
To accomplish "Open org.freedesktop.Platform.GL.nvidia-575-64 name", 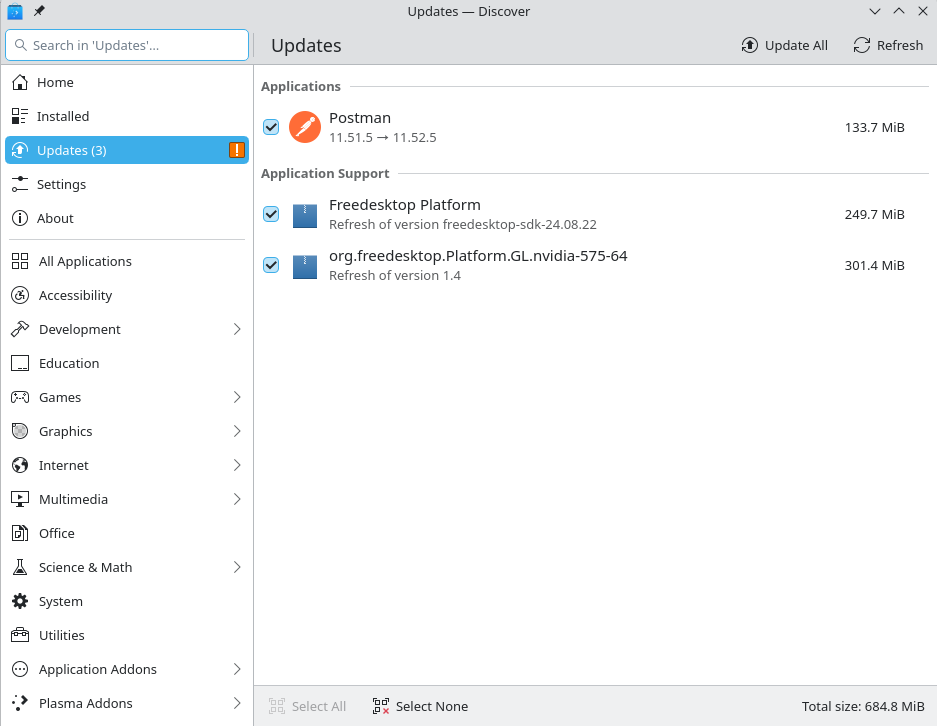I will [478, 256].
